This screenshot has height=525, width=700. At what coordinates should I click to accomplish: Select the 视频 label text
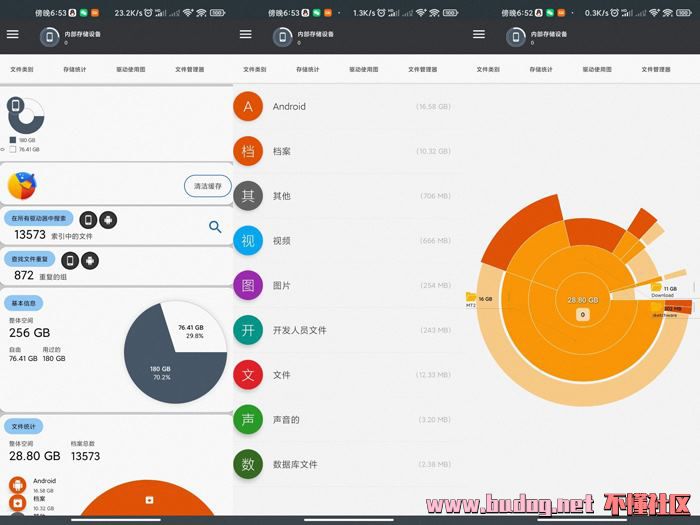coord(282,241)
